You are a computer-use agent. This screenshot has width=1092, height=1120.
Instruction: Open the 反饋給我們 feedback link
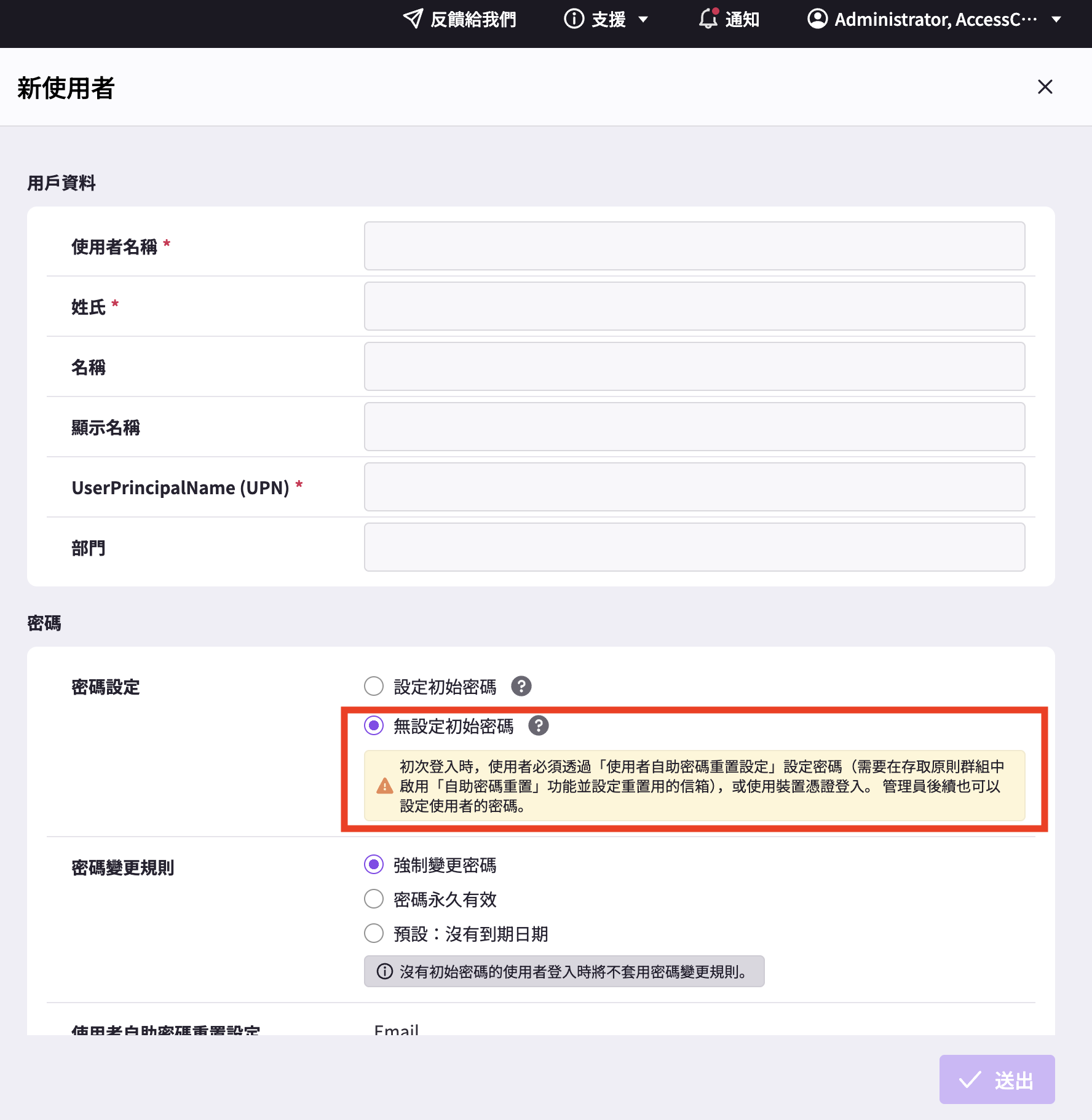pos(472,20)
